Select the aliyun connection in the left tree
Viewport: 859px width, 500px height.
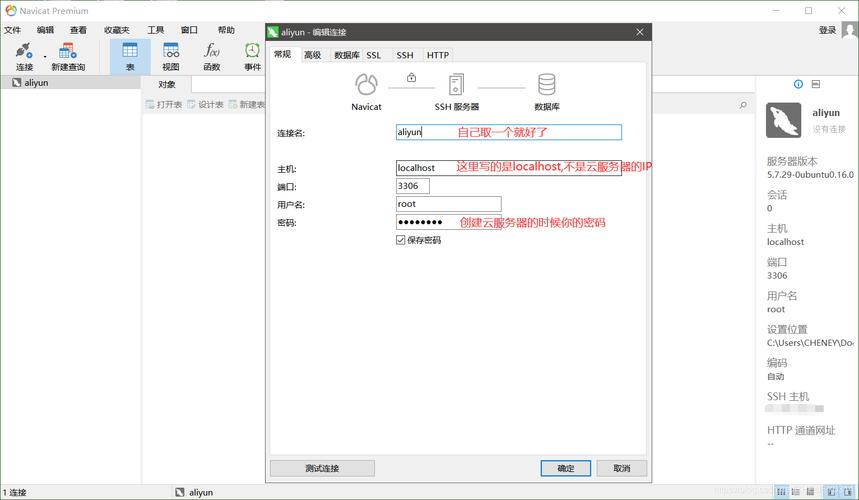[x=71, y=83]
